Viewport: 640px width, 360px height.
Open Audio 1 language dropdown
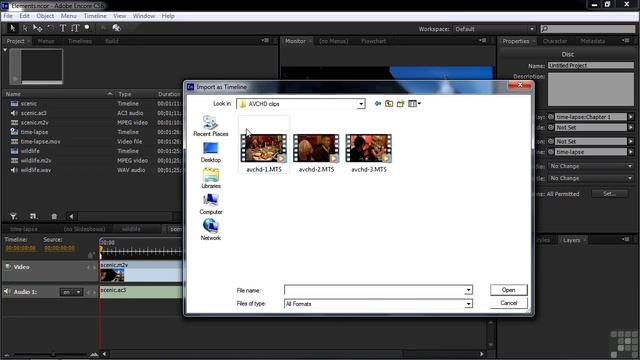point(71,292)
